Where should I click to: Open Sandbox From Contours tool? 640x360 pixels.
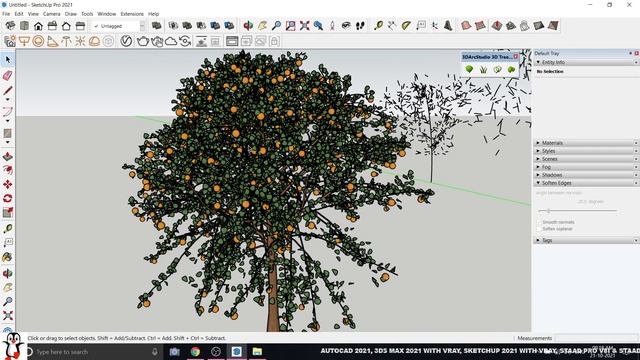[466, 26]
